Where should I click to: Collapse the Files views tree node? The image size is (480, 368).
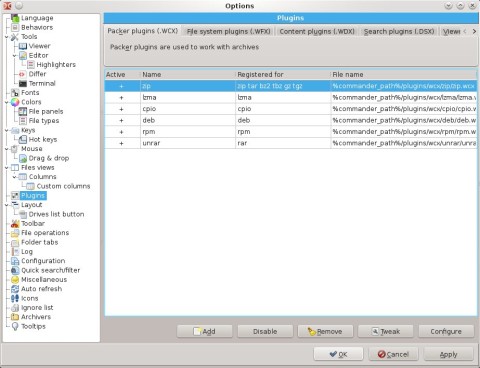click(x=6, y=167)
